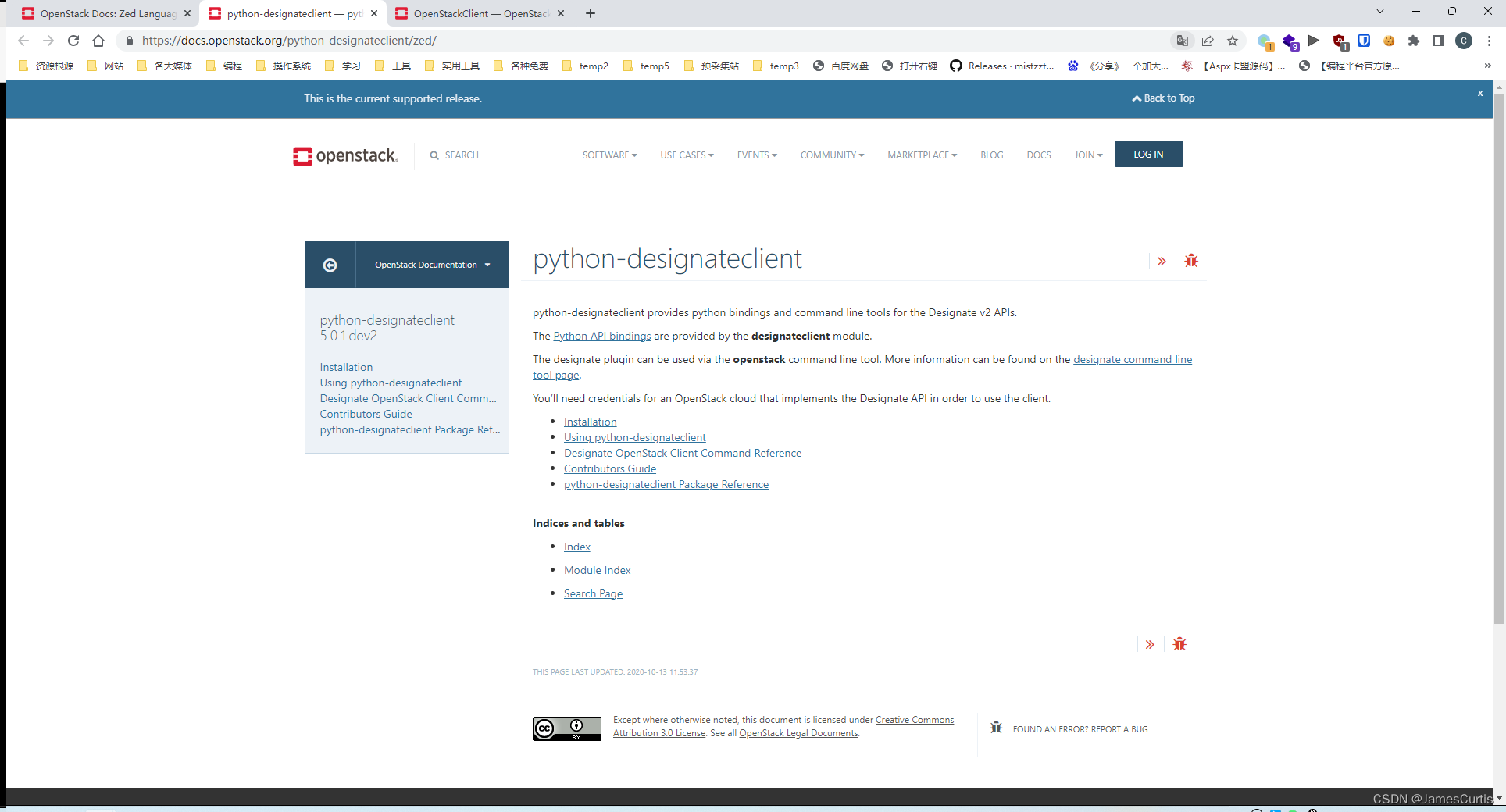Expand the Marketplace menu
This screenshot has height=812, width=1506.
922,155
